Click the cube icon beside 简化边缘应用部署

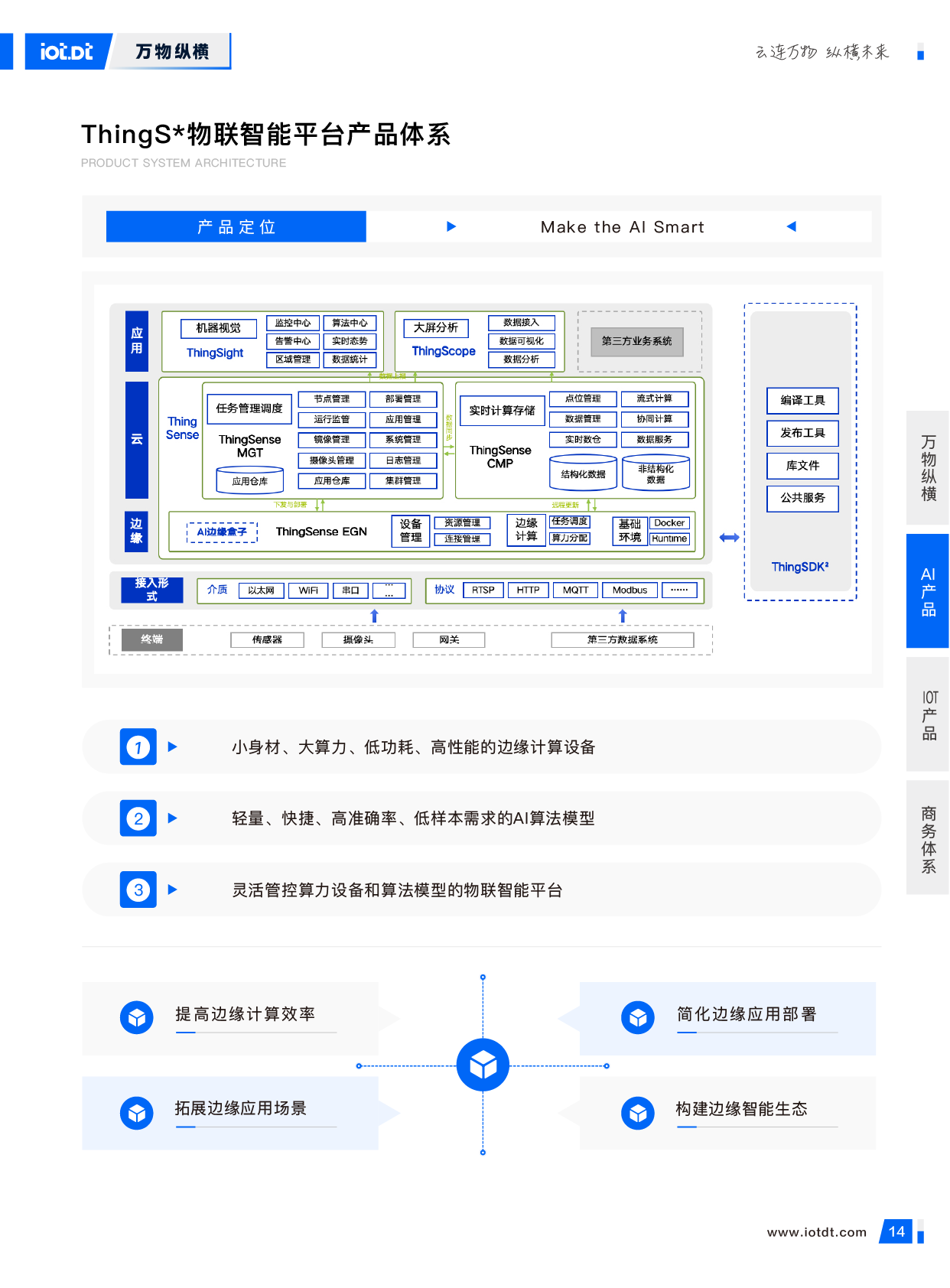pyautogui.click(x=638, y=1018)
